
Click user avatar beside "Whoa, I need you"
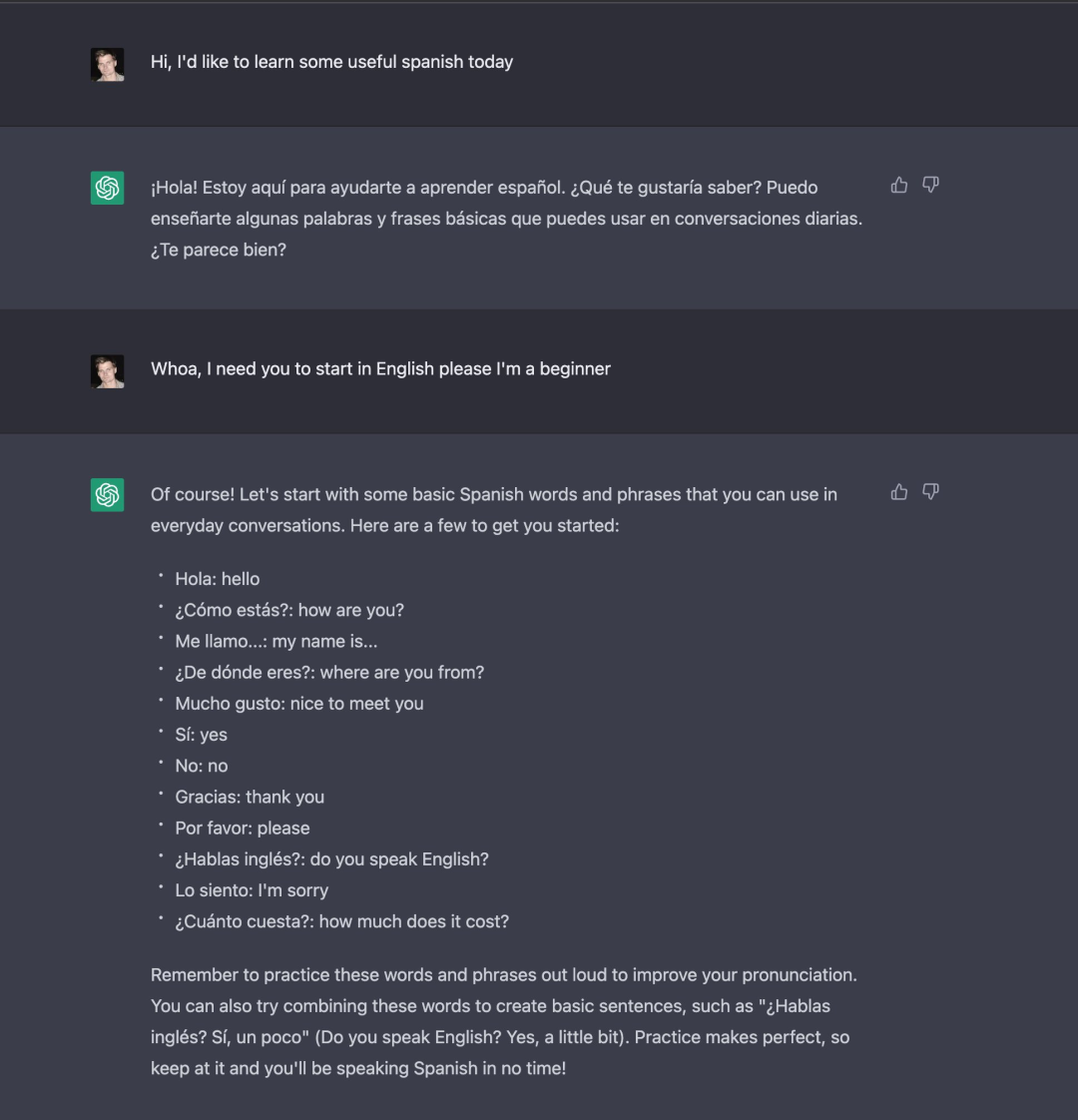coord(108,371)
